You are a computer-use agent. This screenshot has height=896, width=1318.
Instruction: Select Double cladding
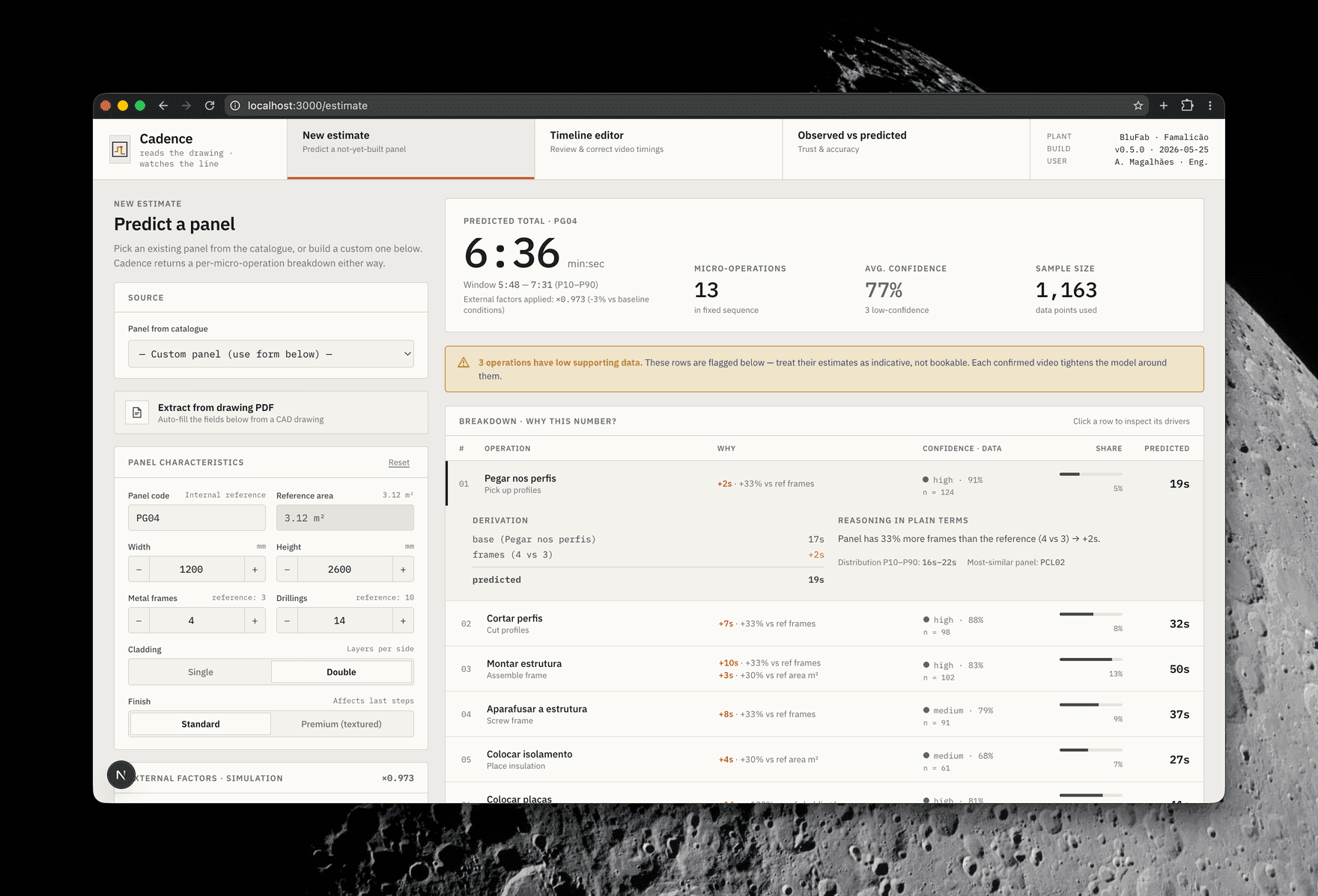click(341, 672)
